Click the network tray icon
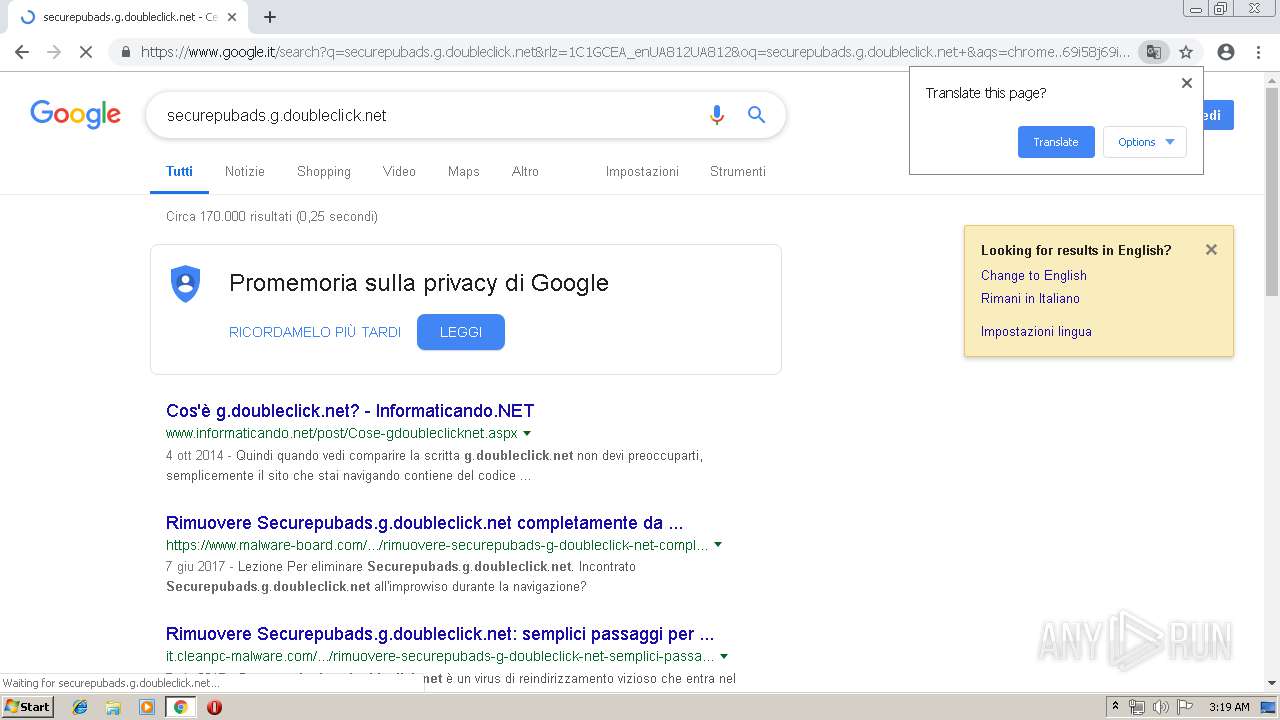 (x=1137, y=707)
